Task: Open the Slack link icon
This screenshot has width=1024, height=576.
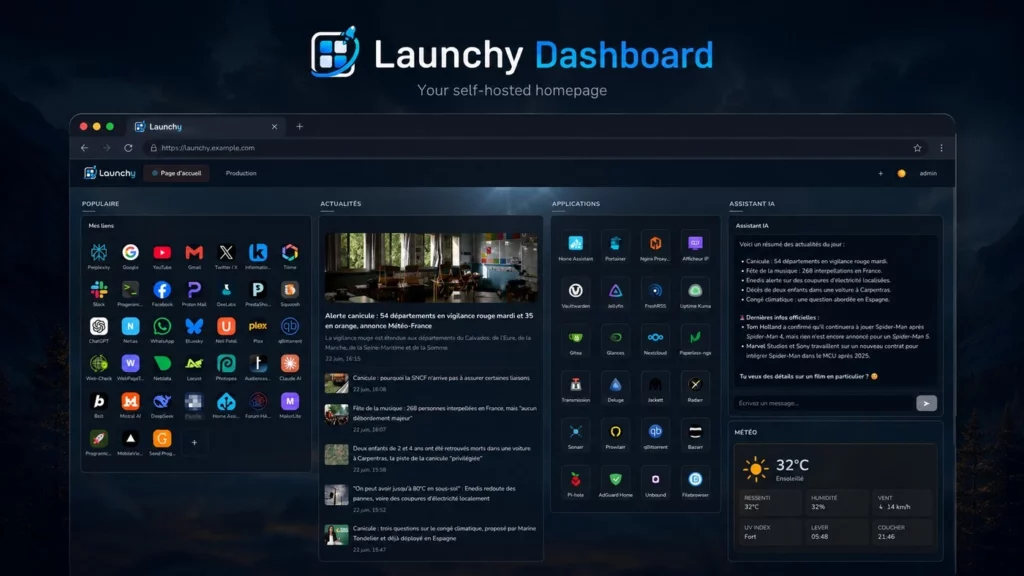Action: 99,290
